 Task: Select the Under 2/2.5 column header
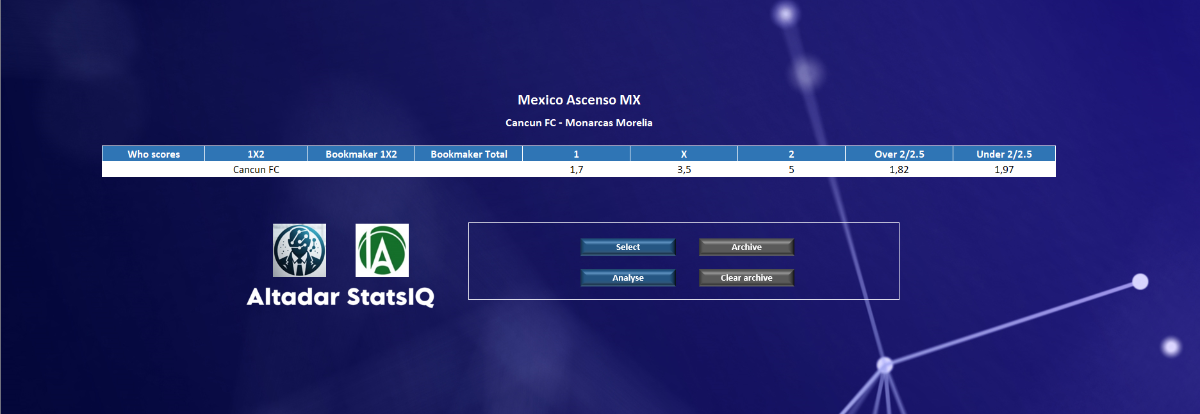click(x=1003, y=154)
